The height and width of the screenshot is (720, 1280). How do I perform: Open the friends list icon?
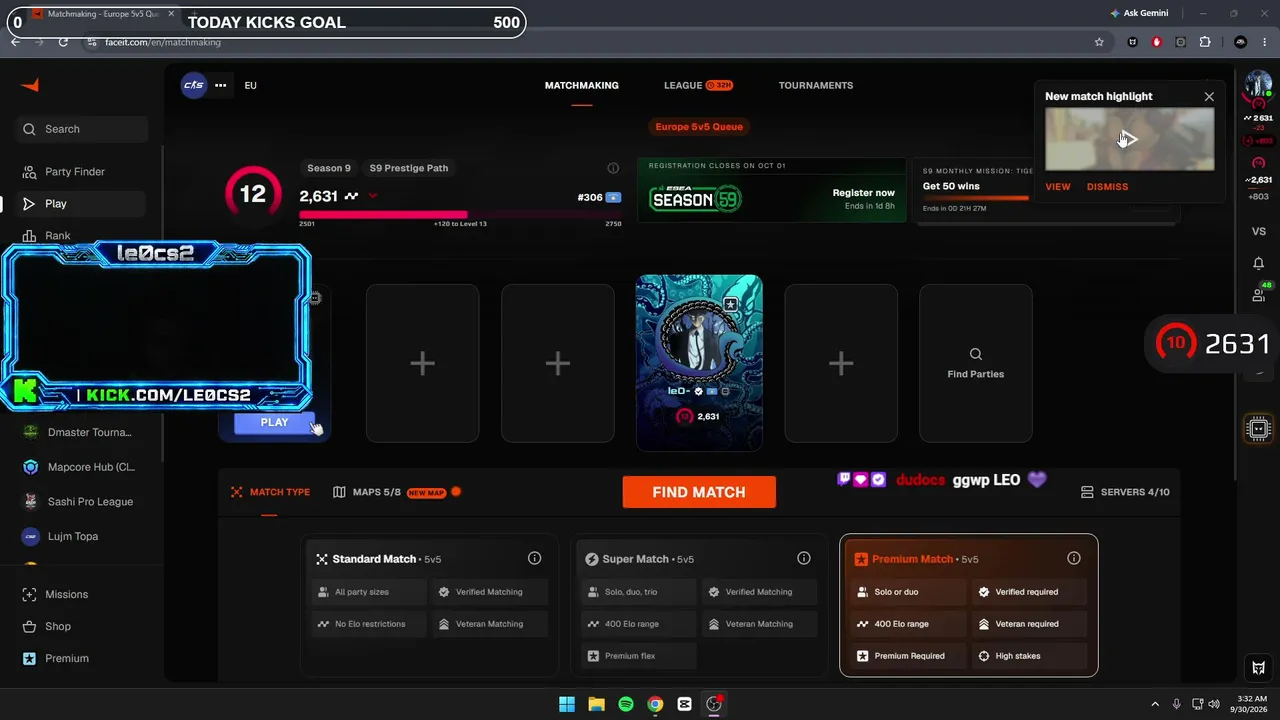tap(1258, 295)
